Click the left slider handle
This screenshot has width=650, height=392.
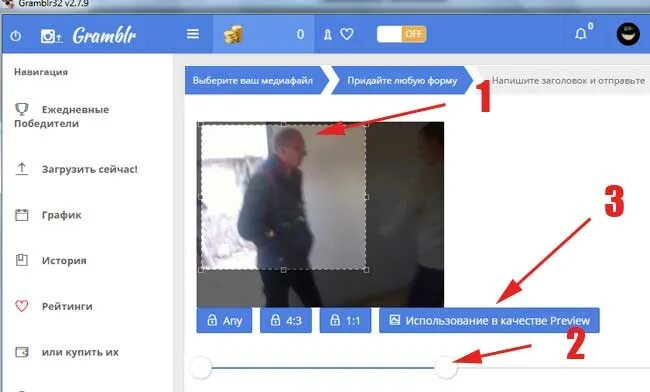coord(201,367)
